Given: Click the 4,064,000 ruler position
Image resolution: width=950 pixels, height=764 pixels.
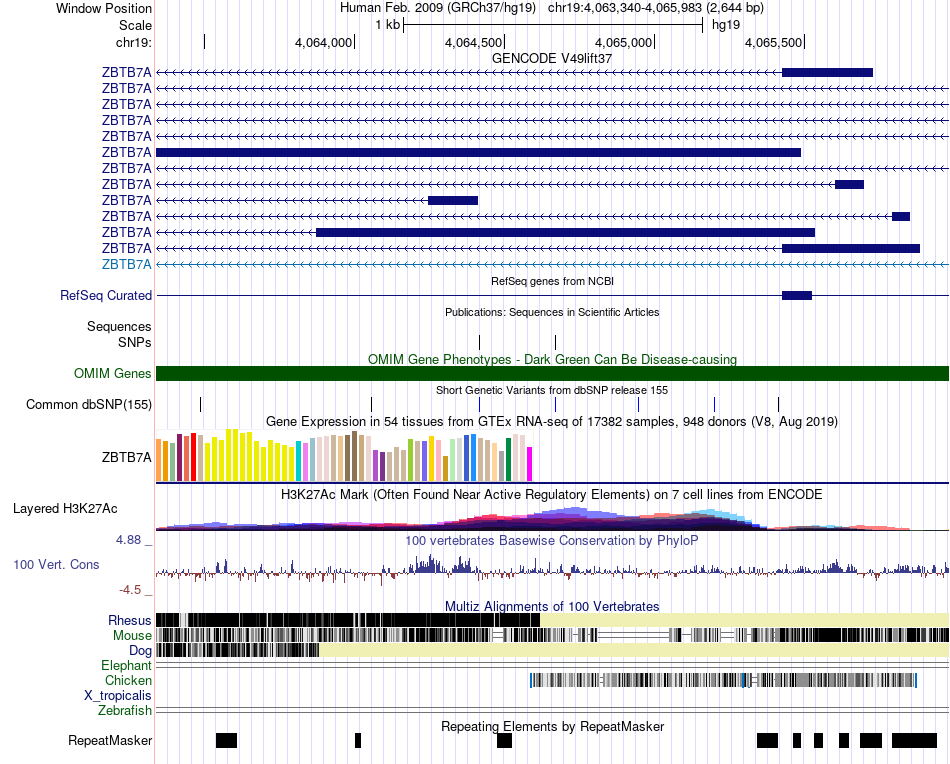Looking at the screenshot, I should [x=324, y=42].
